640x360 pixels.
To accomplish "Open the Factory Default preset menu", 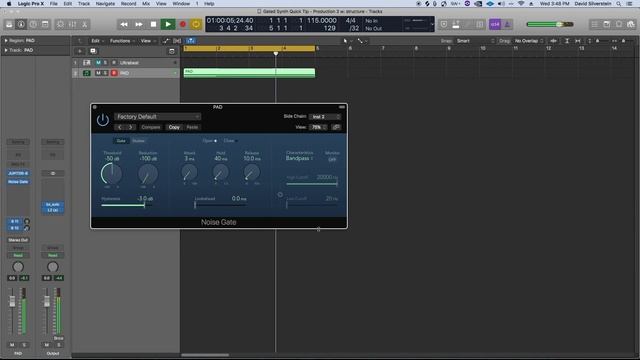I will (x=158, y=117).
